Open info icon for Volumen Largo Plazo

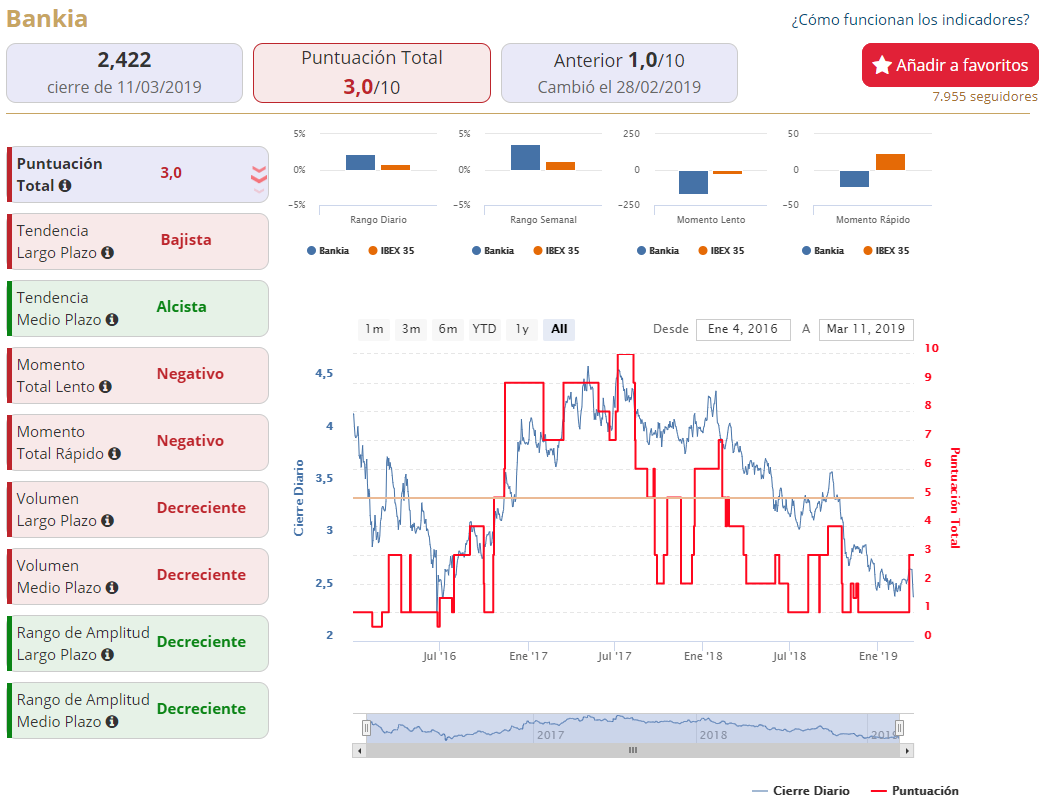point(108,520)
